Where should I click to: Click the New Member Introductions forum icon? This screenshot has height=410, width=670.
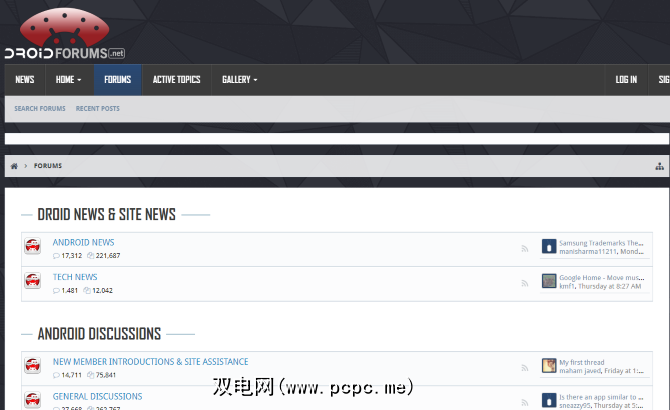[x=32, y=366]
